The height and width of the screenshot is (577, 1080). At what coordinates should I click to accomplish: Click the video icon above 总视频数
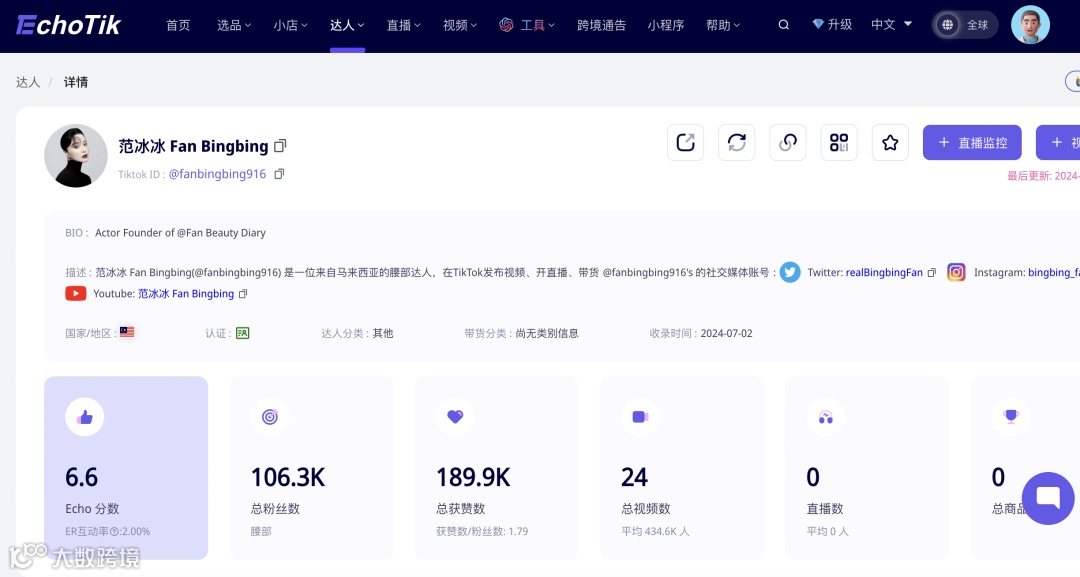(641, 417)
